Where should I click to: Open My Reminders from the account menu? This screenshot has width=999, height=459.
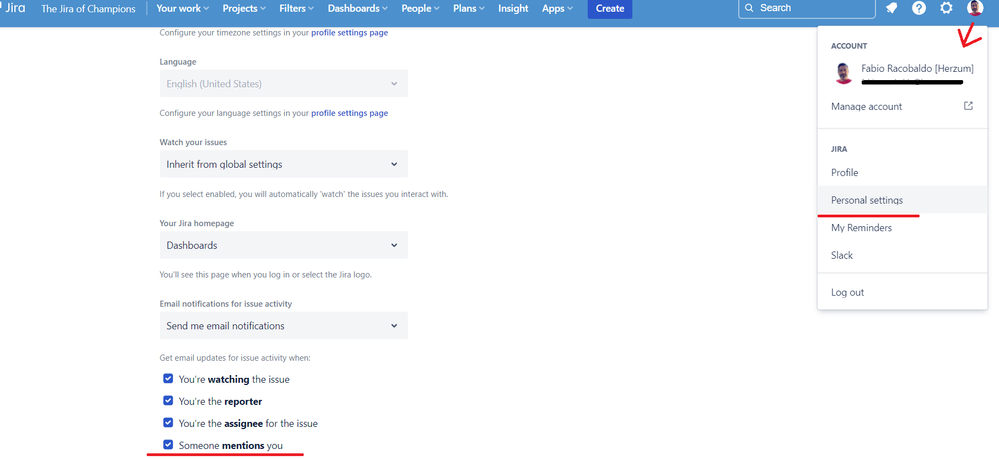(902, 228)
